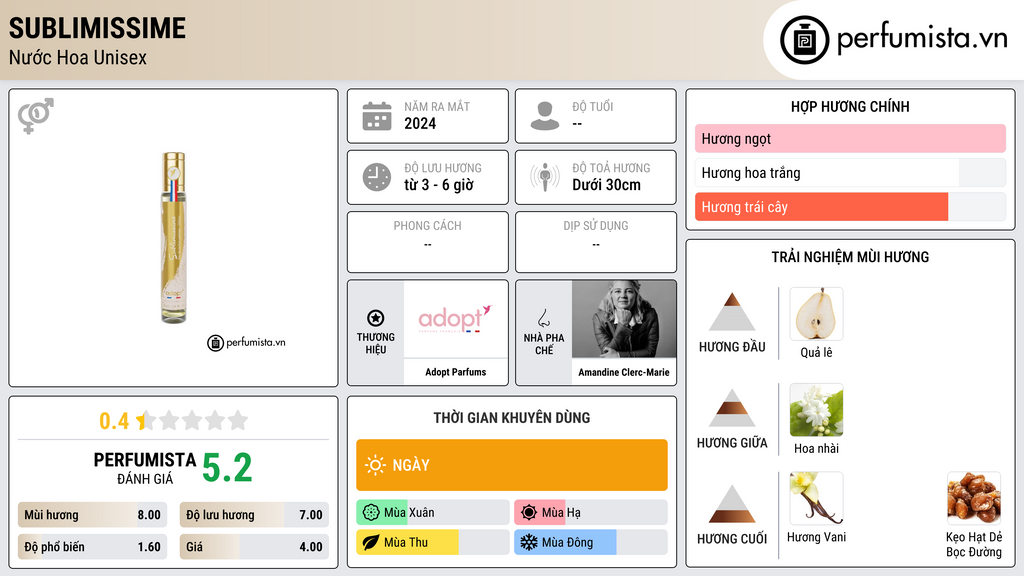This screenshot has height=576, width=1024.
Task: Click the sillage projection figure icon
Action: [545, 177]
